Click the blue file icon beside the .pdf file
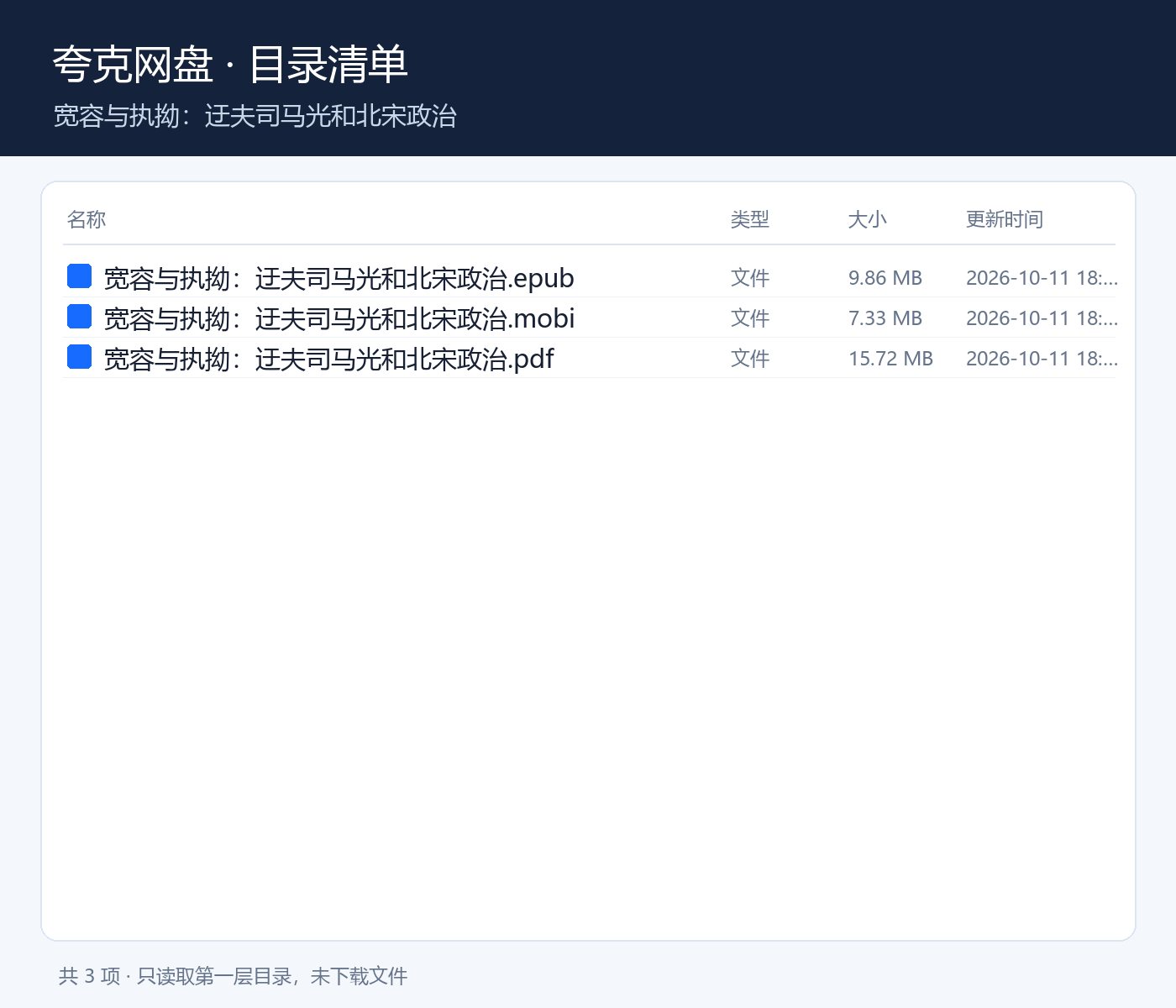The width and height of the screenshot is (1176, 1008). click(x=79, y=357)
